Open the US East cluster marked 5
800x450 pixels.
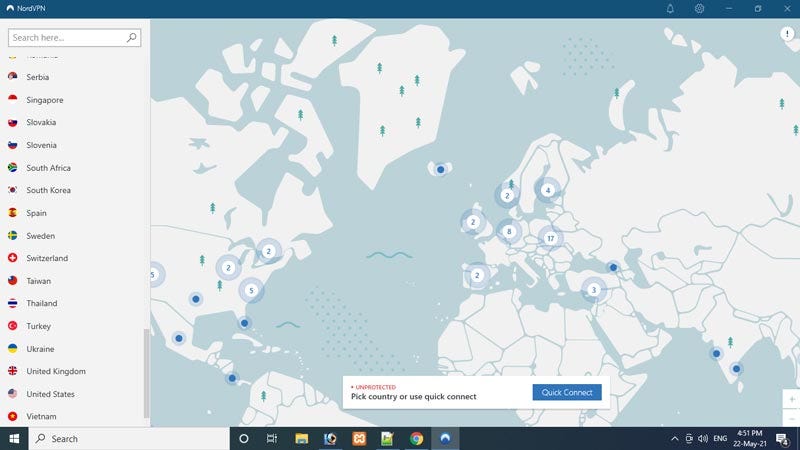[x=251, y=291]
